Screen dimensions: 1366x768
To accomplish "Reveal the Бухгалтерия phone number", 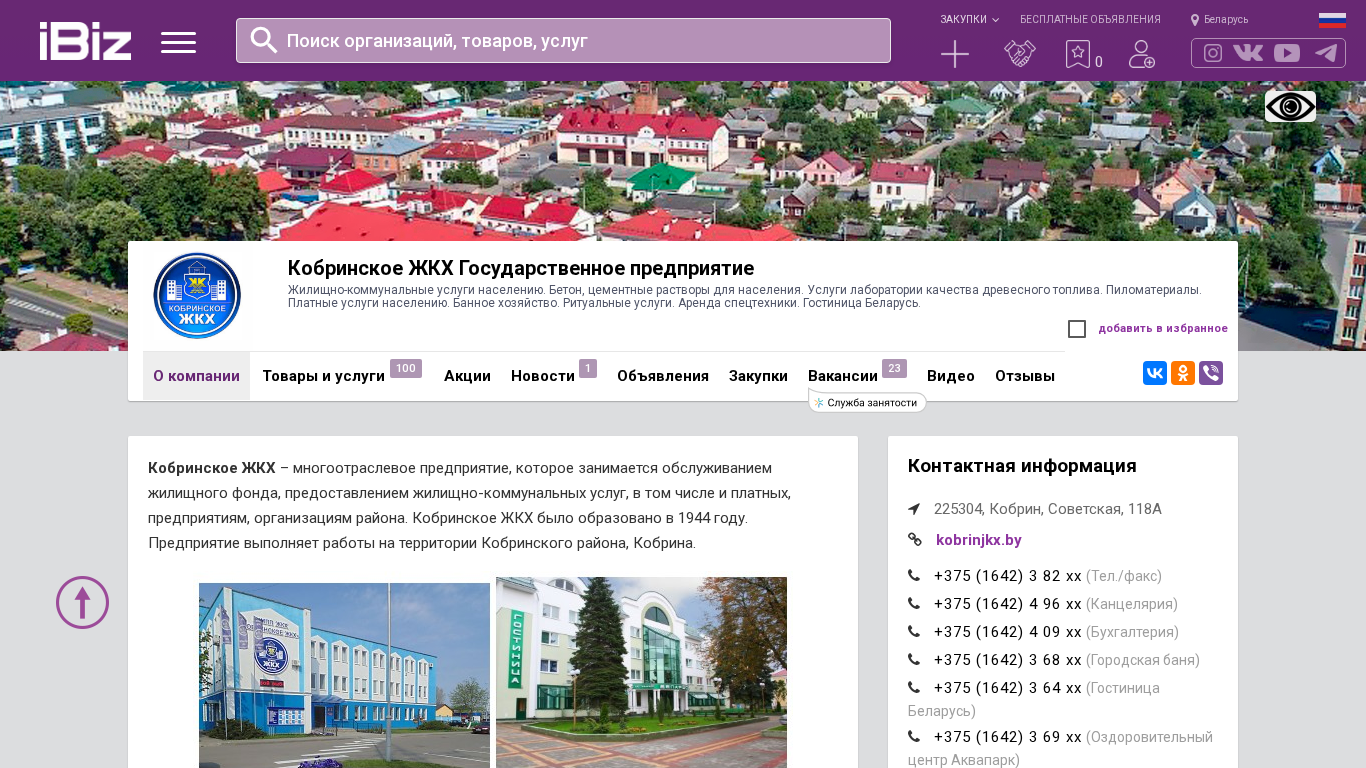I will click(1008, 632).
